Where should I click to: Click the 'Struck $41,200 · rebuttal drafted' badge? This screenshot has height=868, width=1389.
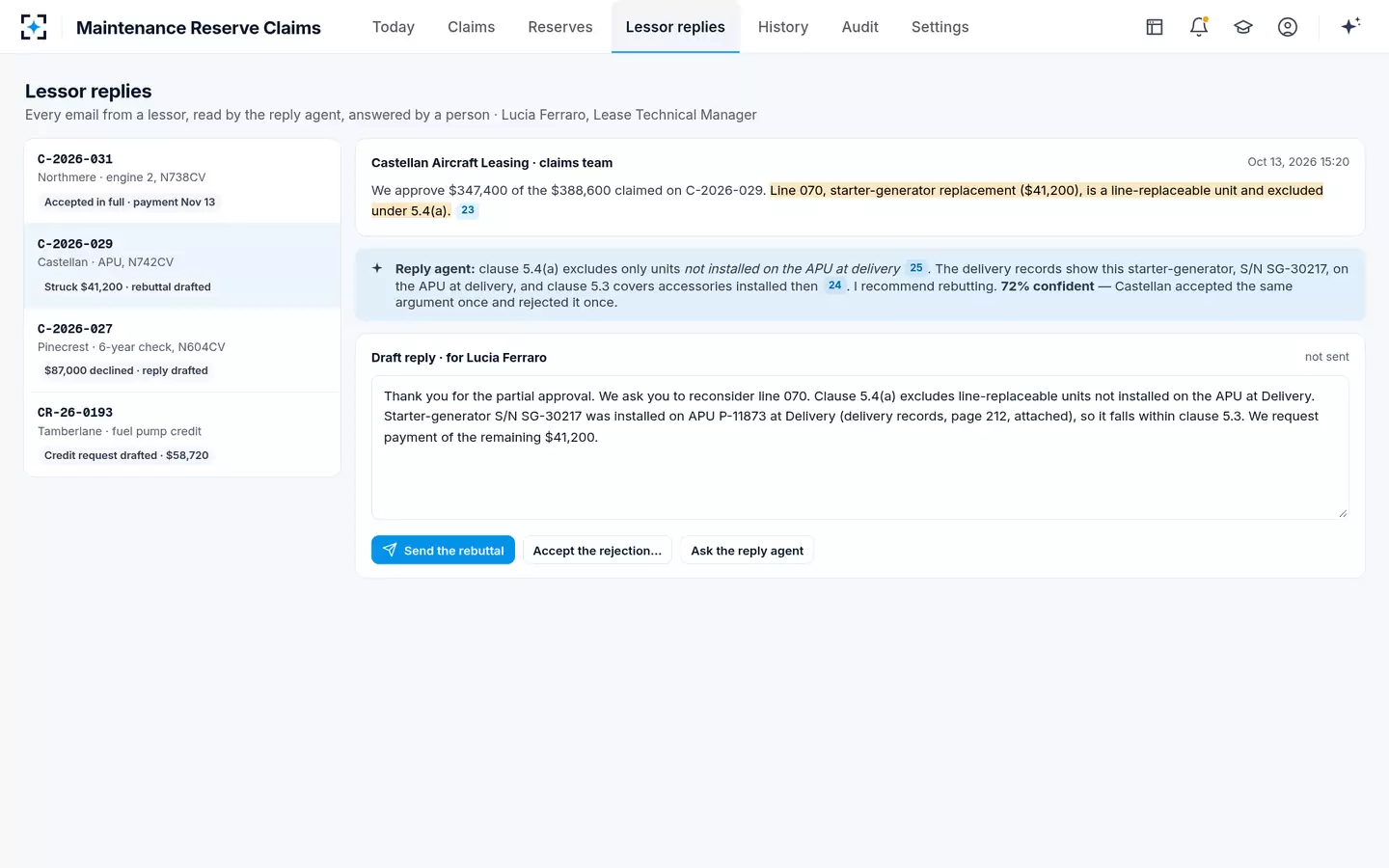[127, 287]
